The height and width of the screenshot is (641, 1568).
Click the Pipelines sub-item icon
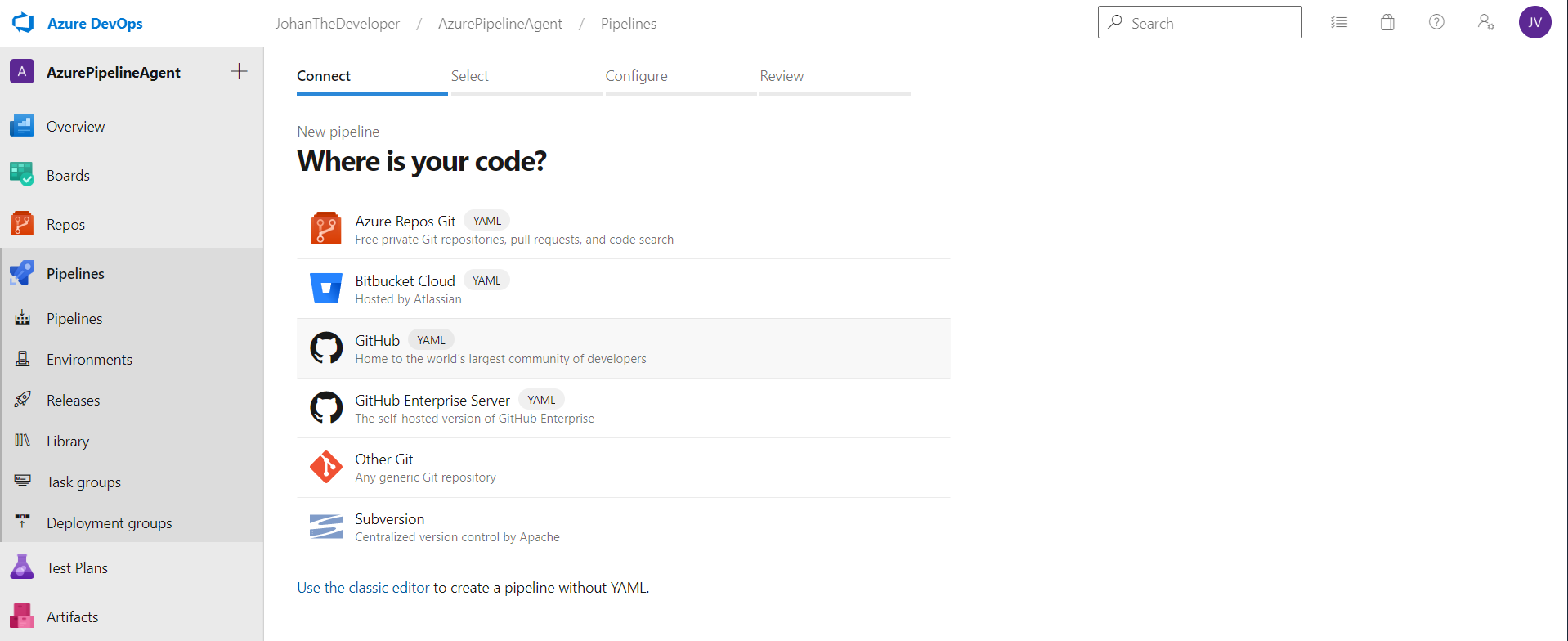pyautogui.click(x=23, y=318)
